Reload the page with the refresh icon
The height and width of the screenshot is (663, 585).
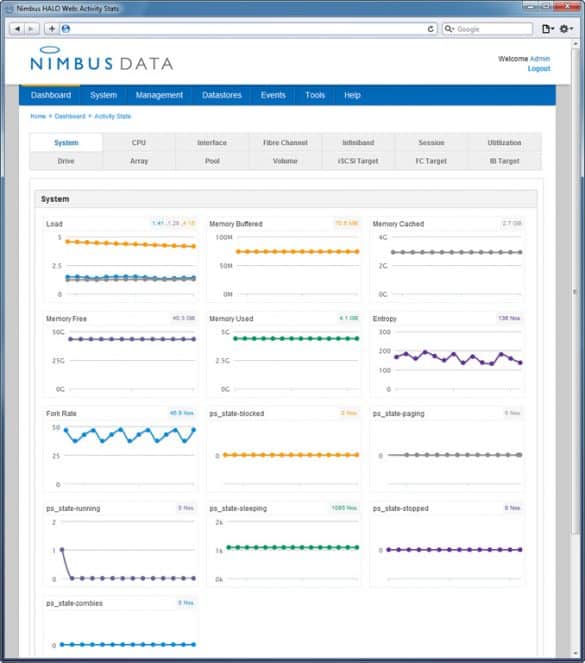pos(430,29)
